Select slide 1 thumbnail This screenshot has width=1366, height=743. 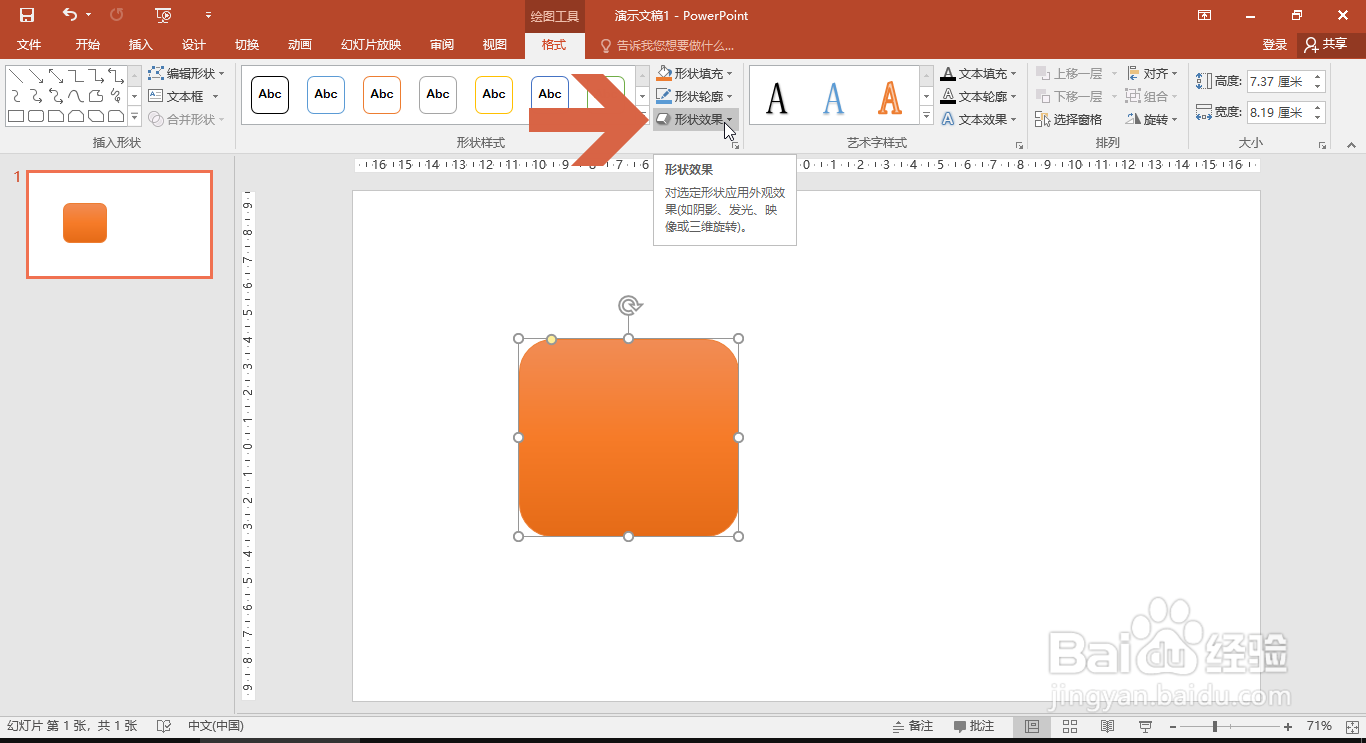tap(119, 224)
